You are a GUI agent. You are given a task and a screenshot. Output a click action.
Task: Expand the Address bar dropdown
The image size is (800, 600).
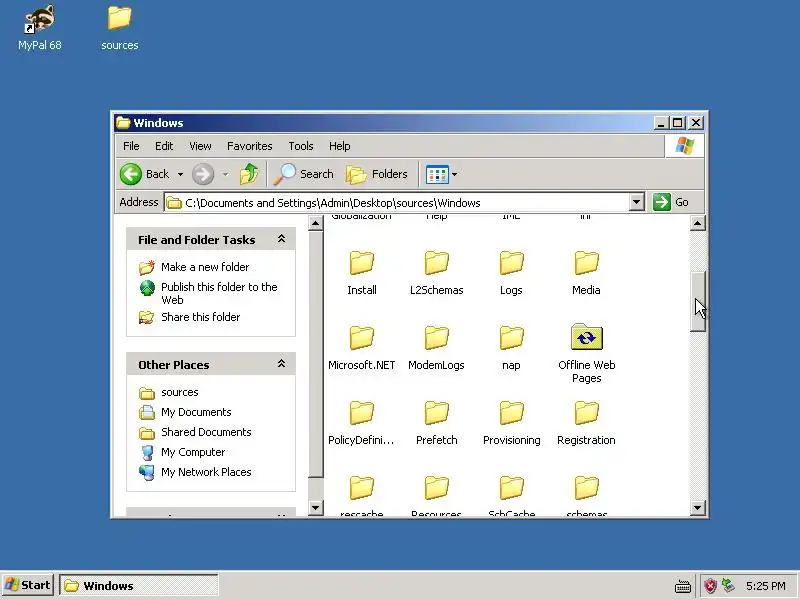636,203
